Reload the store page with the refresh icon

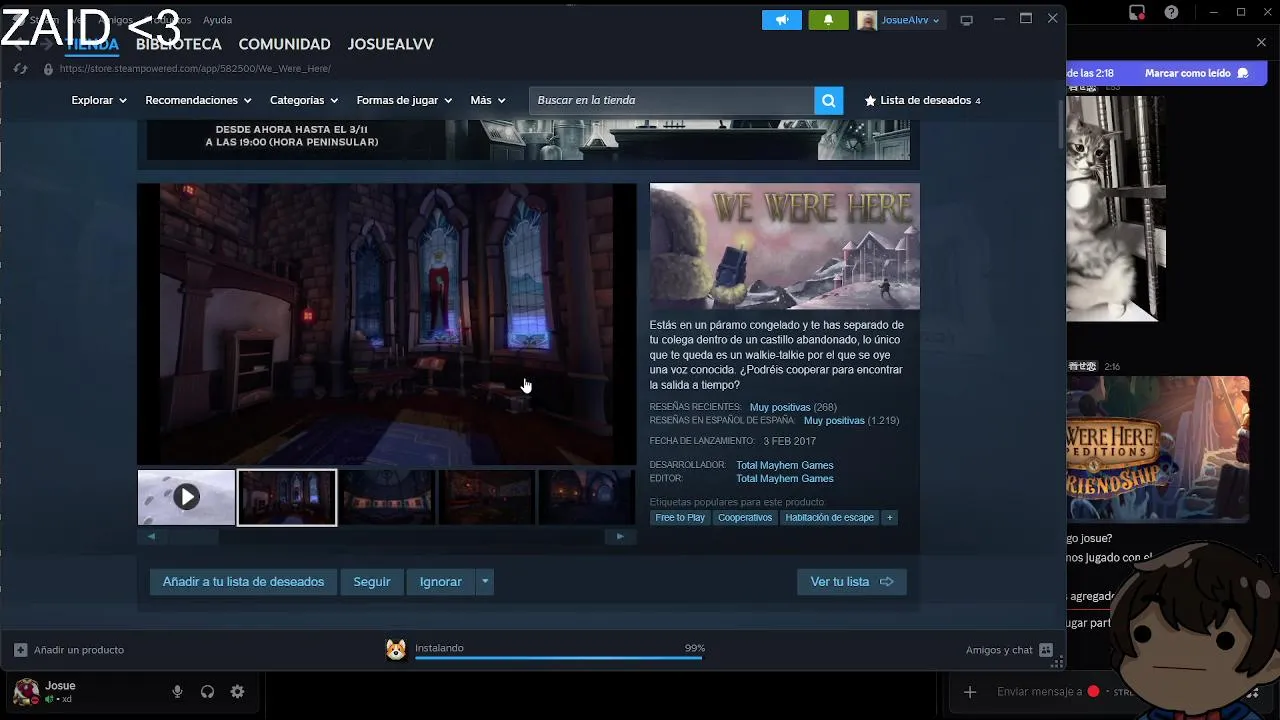pos(20,69)
